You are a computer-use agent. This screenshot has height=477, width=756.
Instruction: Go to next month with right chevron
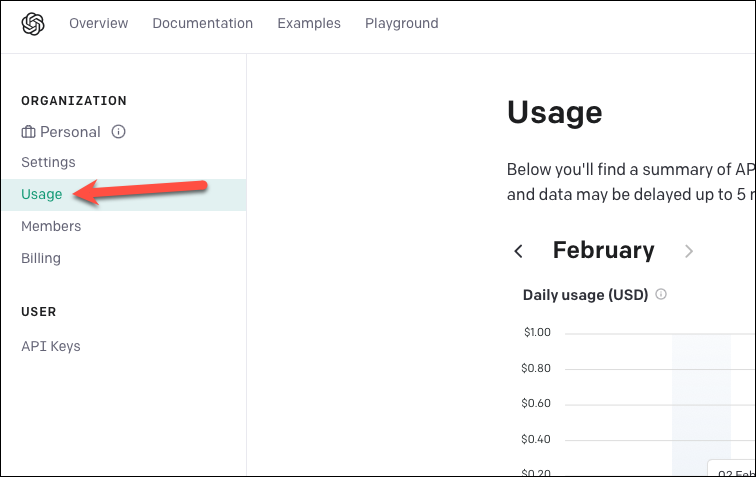point(688,251)
